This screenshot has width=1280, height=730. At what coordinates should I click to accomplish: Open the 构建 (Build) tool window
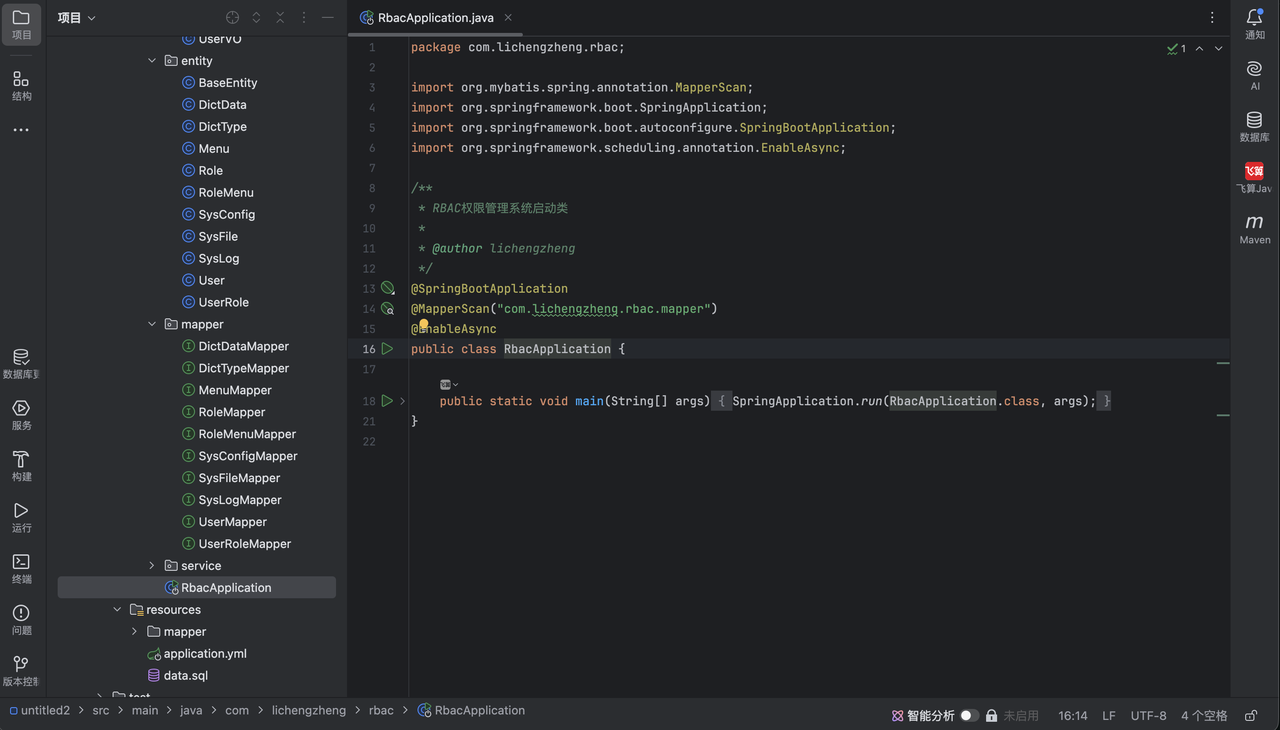click(x=21, y=466)
